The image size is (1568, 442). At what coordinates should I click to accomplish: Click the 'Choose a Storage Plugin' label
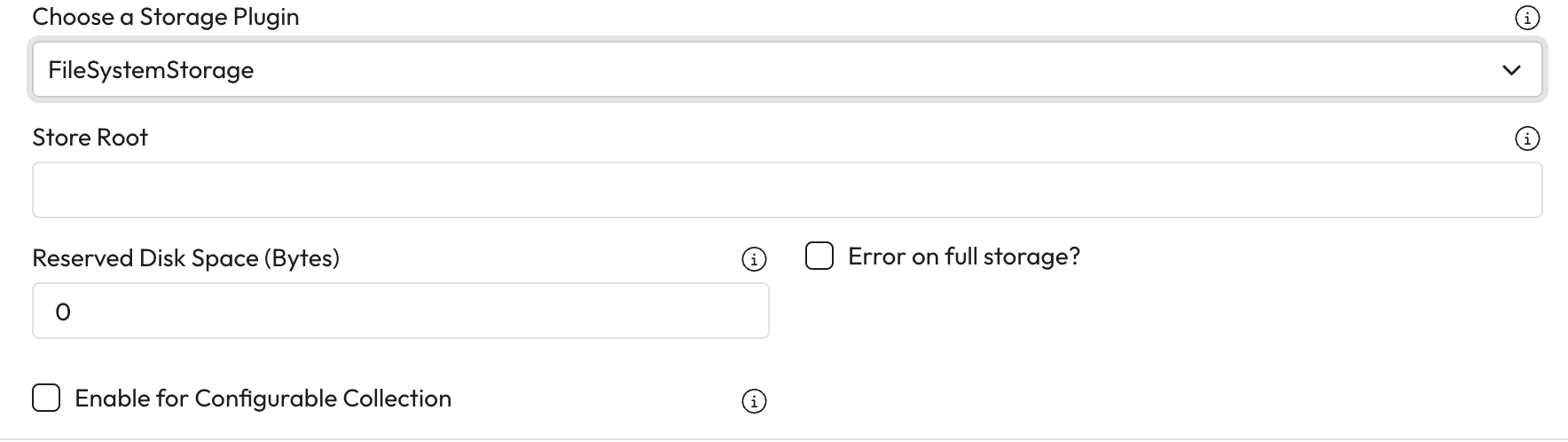click(165, 17)
